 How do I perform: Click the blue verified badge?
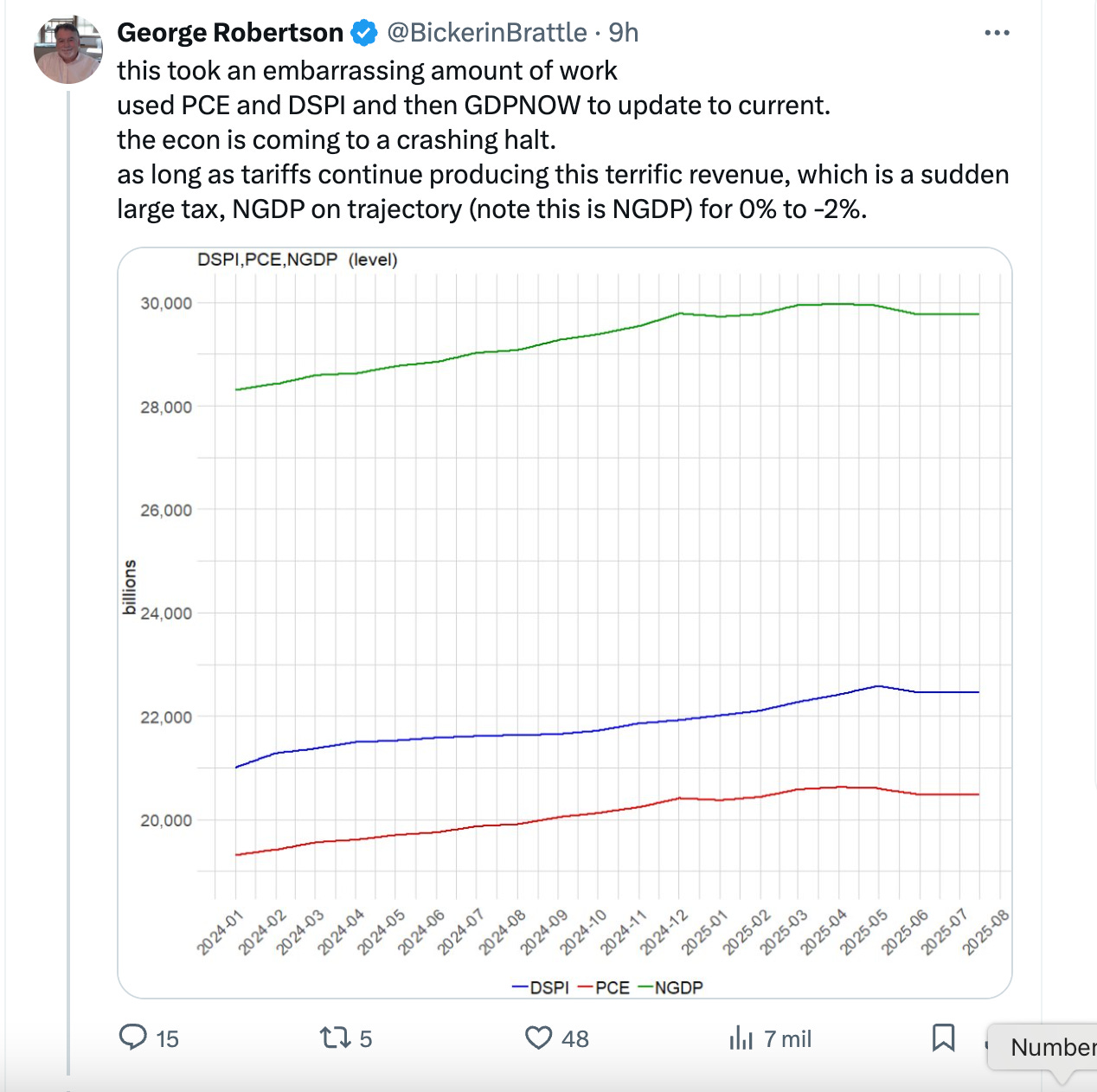pos(364,33)
